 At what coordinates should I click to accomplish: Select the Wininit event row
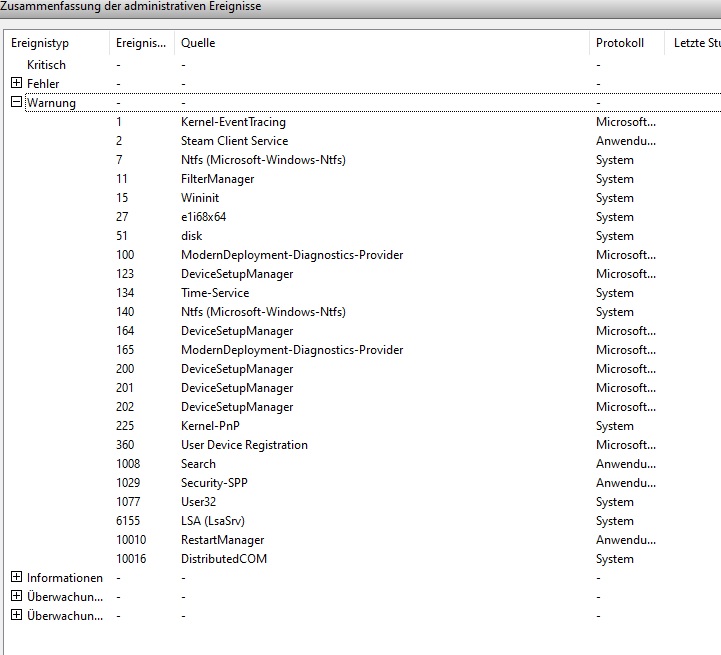pos(362,198)
